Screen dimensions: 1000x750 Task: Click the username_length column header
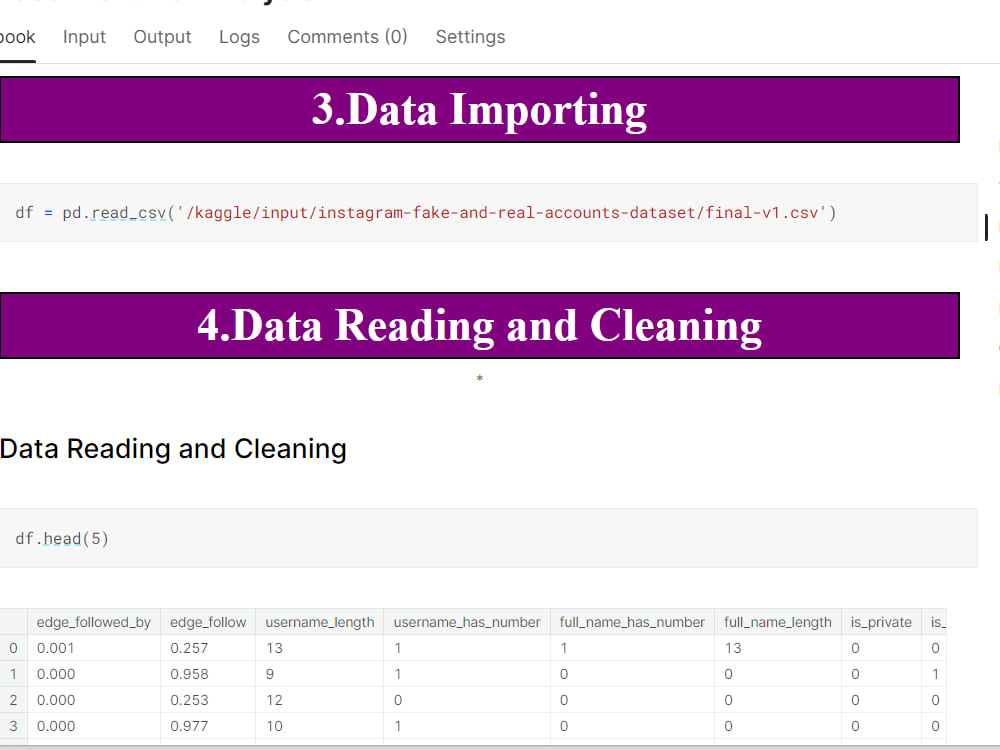click(319, 621)
